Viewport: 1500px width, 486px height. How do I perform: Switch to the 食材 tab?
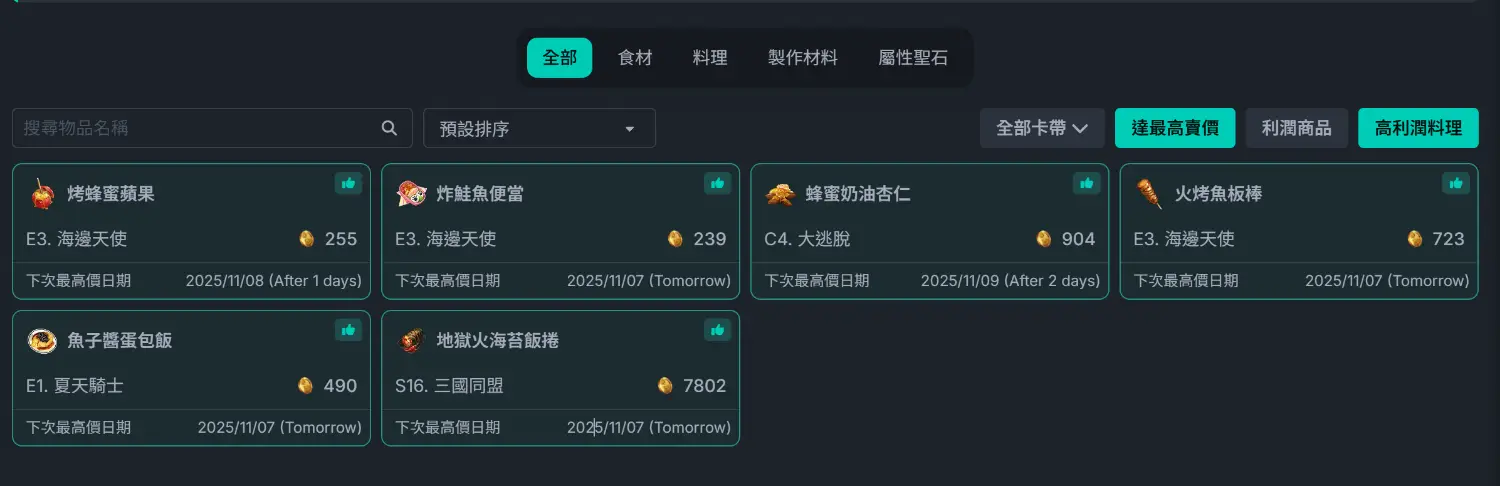click(635, 58)
